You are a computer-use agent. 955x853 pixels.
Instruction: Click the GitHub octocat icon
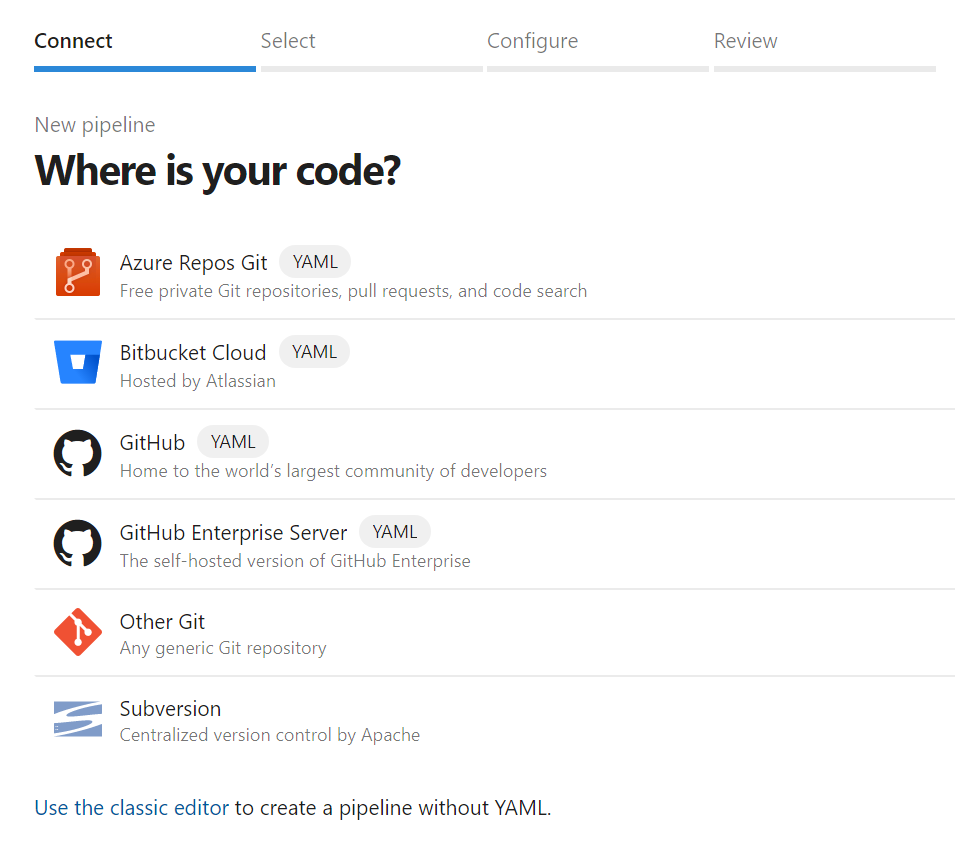(x=78, y=453)
